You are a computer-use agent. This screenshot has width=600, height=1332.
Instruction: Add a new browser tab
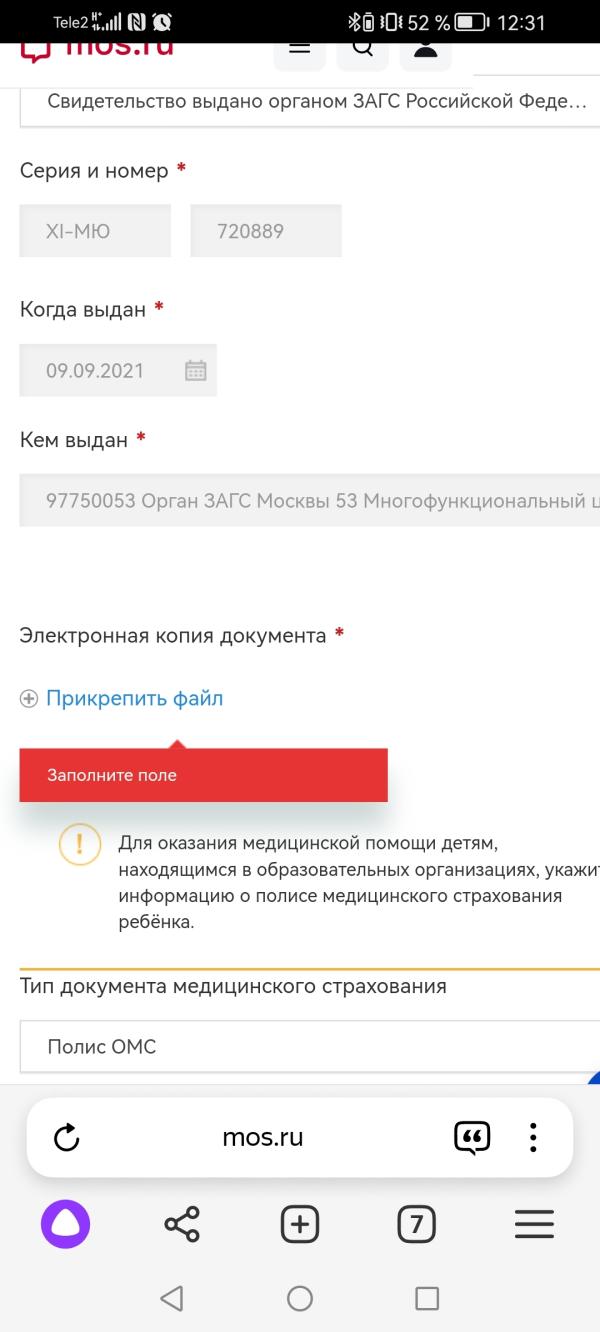[299, 1224]
